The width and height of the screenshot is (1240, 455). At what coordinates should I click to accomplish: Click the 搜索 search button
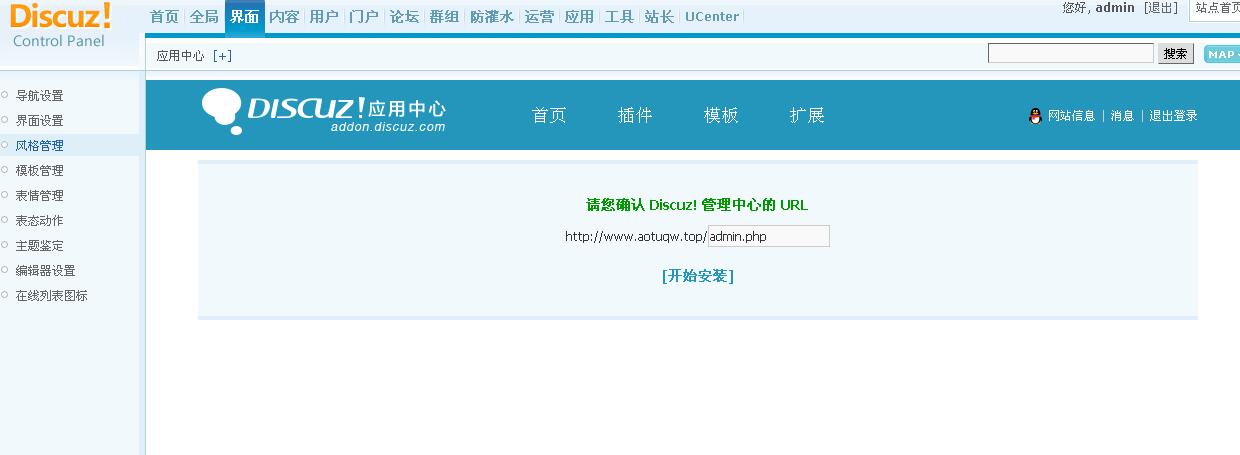coord(1177,54)
